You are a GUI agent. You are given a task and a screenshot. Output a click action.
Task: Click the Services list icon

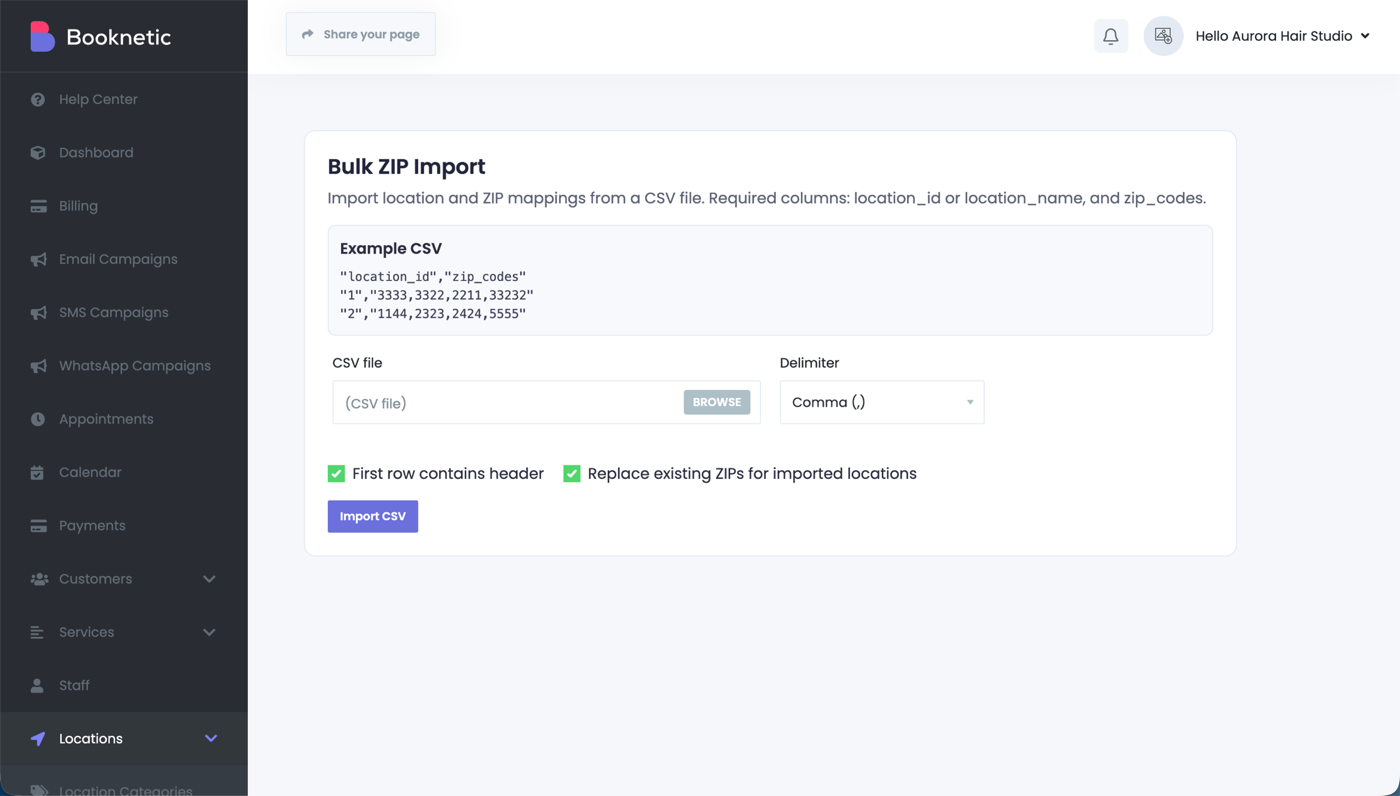click(x=37, y=632)
